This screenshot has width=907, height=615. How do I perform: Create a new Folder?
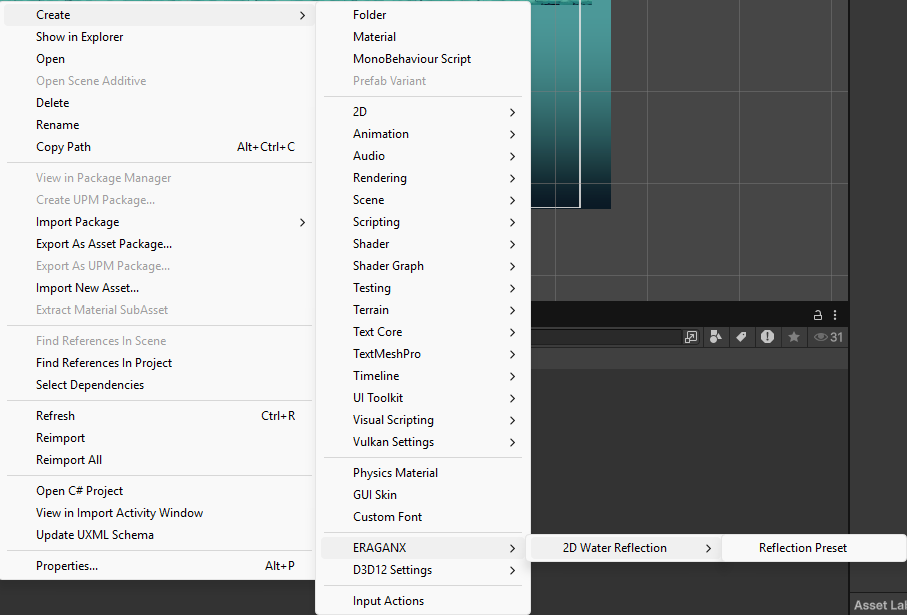[423, 14]
